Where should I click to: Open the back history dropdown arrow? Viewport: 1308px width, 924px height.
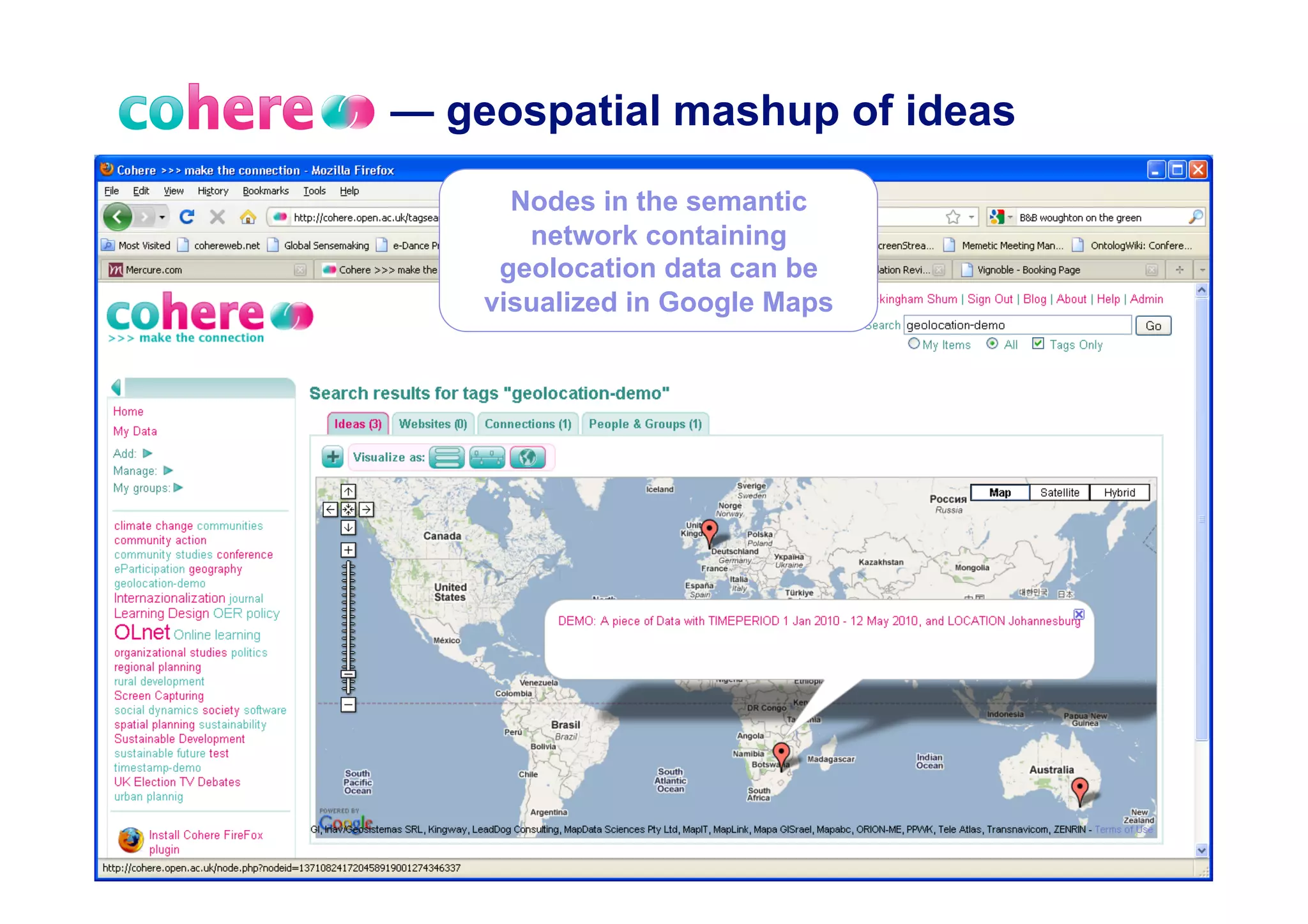(162, 218)
